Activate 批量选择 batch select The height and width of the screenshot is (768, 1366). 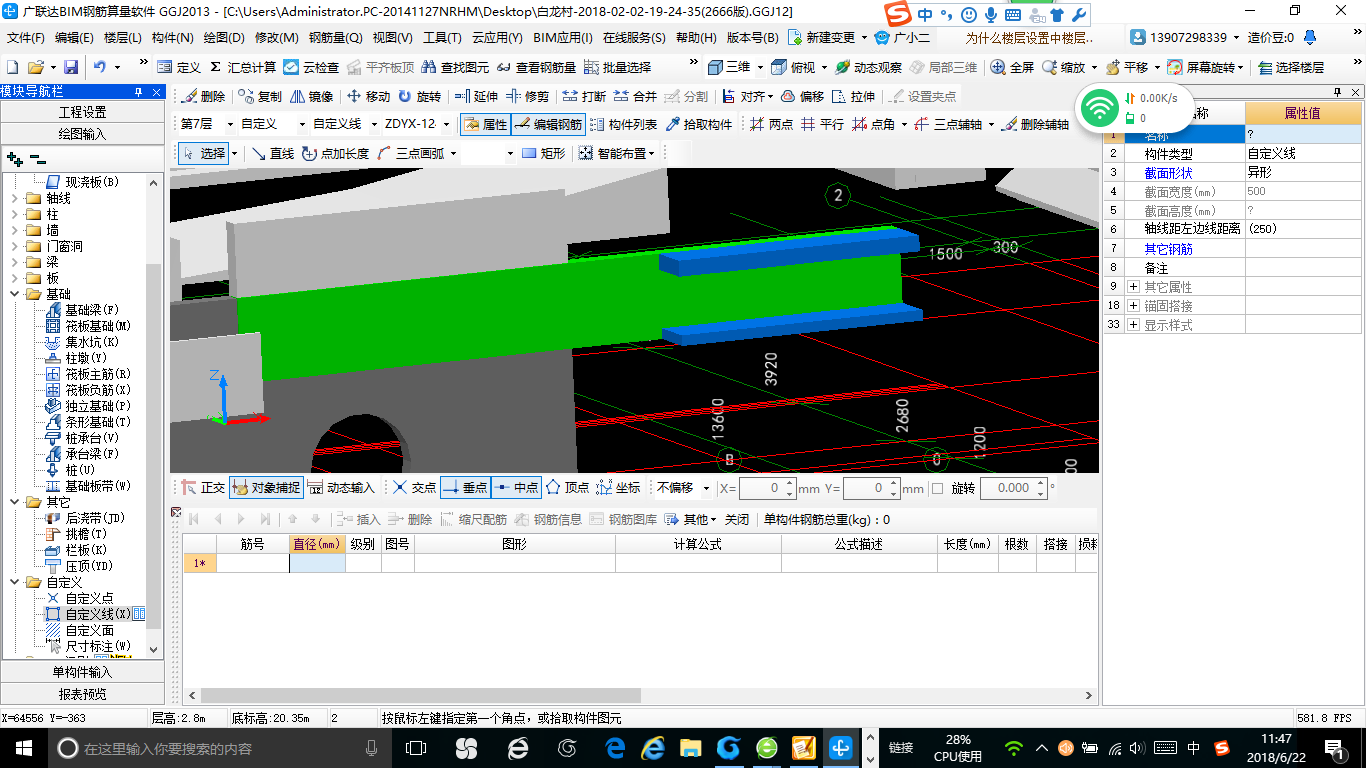click(x=617, y=67)
